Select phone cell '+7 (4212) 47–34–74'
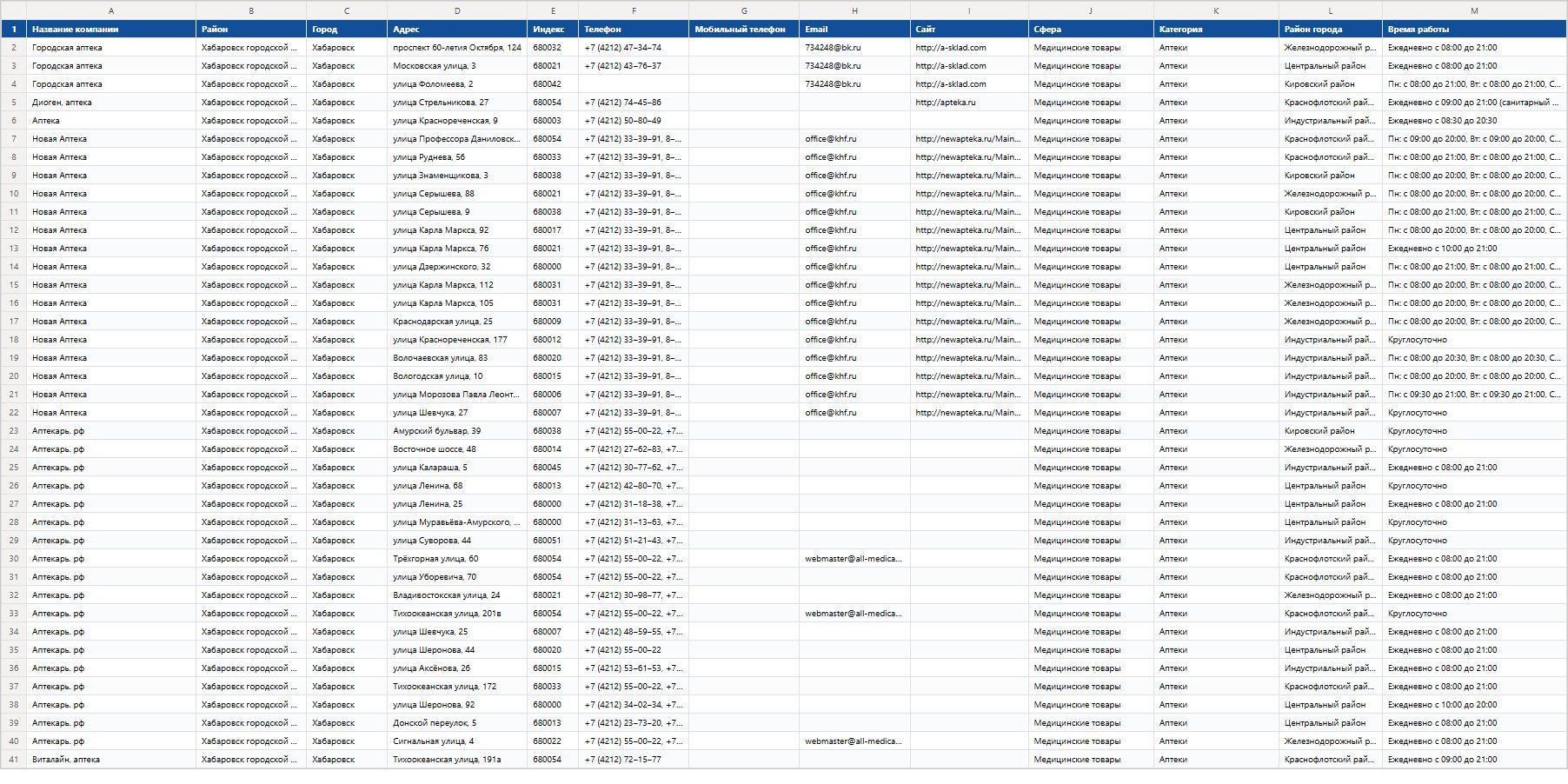Viewport: 1568px width, 784px height. [x=634, y=48]
